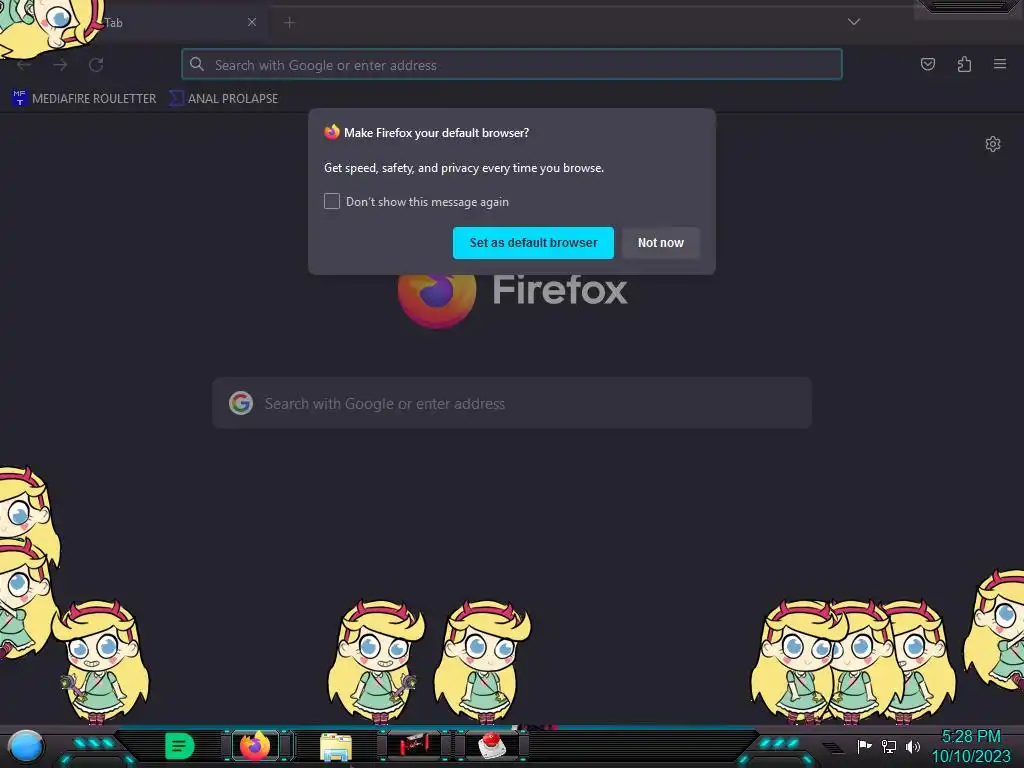Open the second bookmark with the sigma icon
Viewport: 1024px width, 768px height.
[x=223, y=98]
